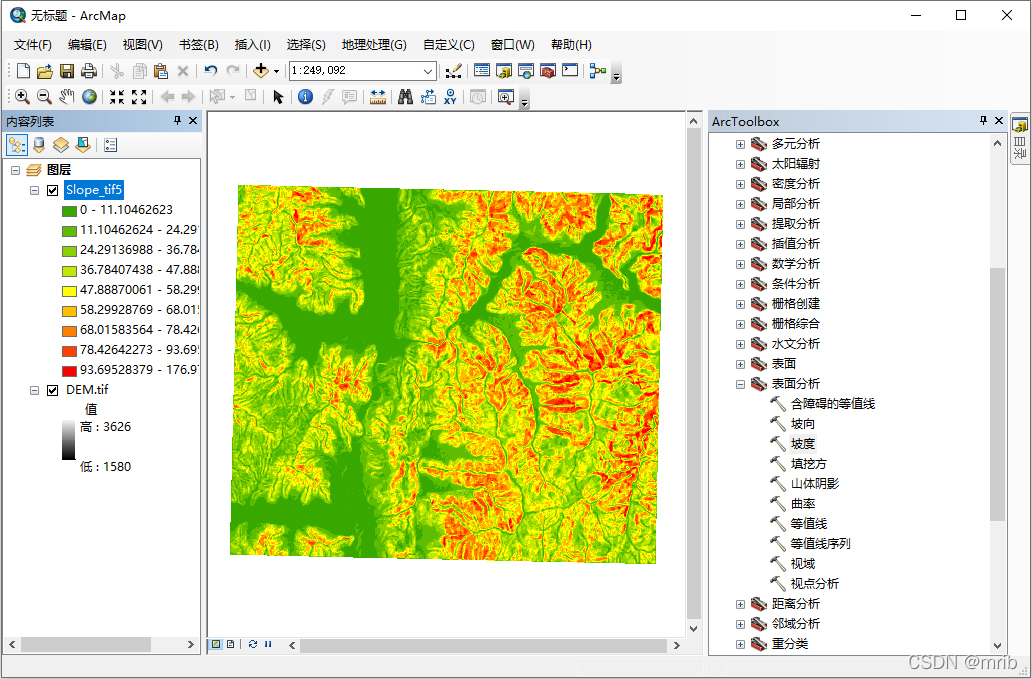
Task: Open the 视图(V) menu
Action: click(x=143, y=45)
